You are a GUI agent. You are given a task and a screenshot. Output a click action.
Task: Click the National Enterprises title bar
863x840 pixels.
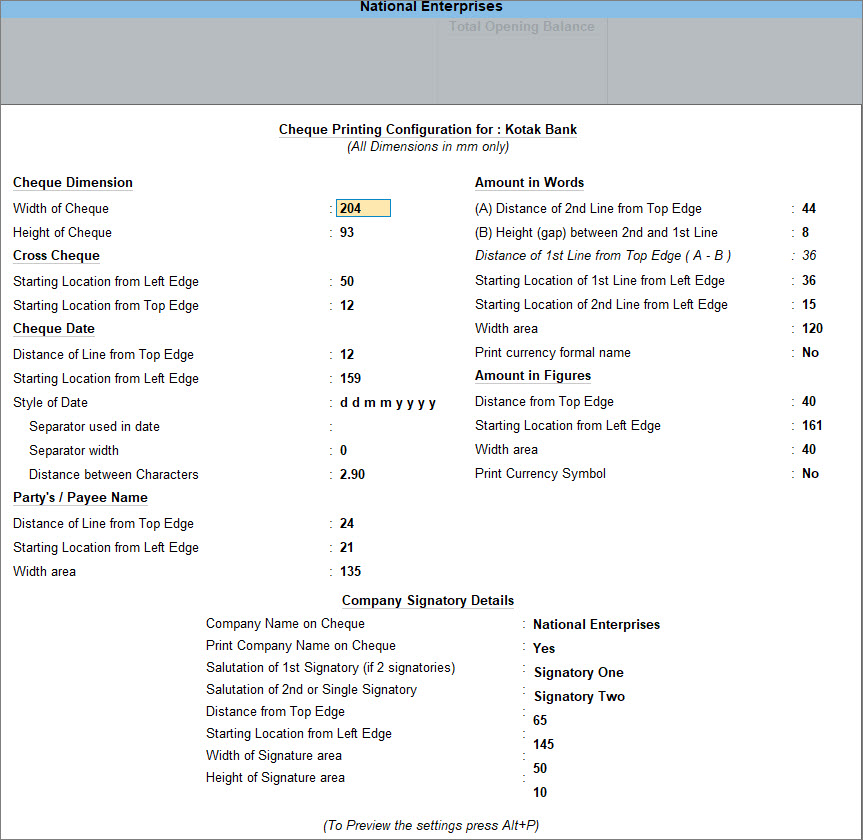point(431,7)
